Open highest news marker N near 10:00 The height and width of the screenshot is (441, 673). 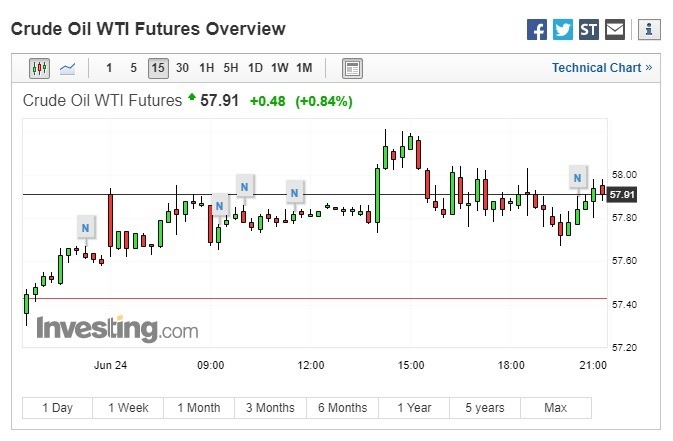pyautogui.click(x=244, y=187)
